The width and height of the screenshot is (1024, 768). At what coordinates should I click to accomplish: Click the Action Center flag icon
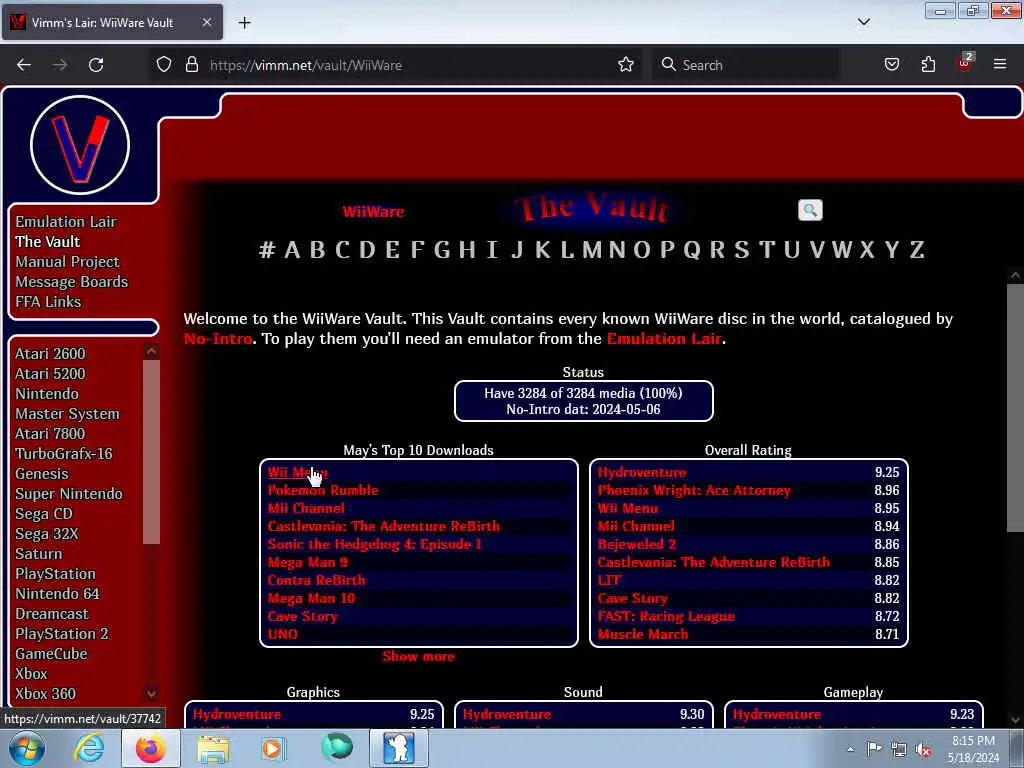(874, 749)
